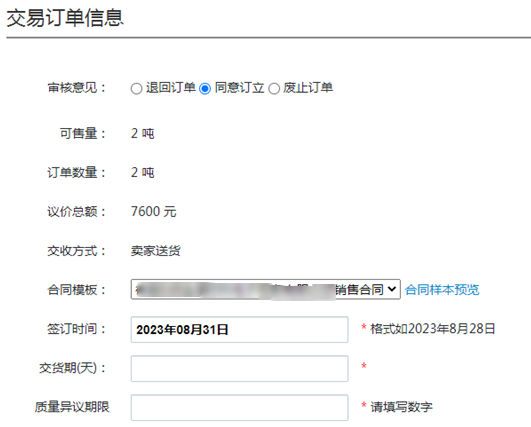Viewport: 531px width, 427px height.
Task: Click the 格式如2023年8月28日 format hint
Action: tap(433, 329)
